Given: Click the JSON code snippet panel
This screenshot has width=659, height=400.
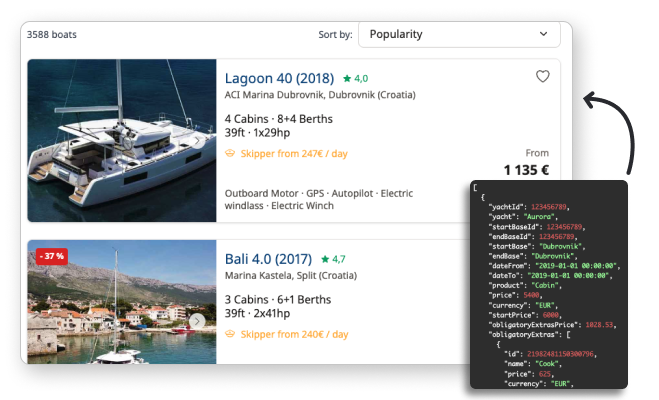Looking at the screenshot, I should pyautogui.click(x=548, y=285).
